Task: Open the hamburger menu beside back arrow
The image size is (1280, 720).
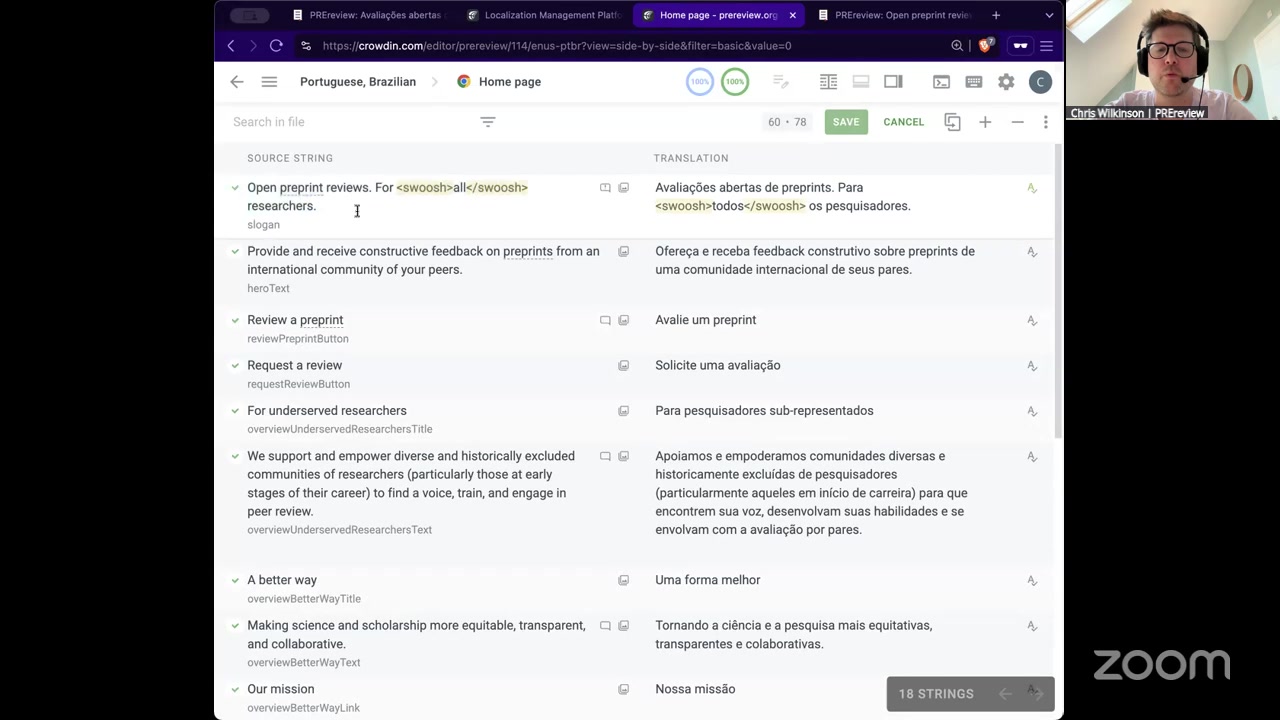Action: tap(269, 82)
